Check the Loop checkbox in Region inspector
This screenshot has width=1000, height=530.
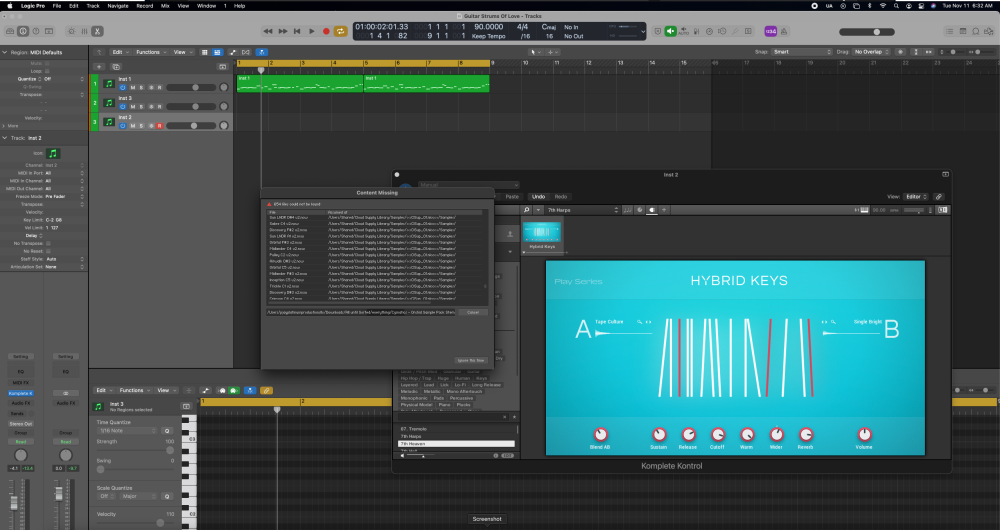47,71
